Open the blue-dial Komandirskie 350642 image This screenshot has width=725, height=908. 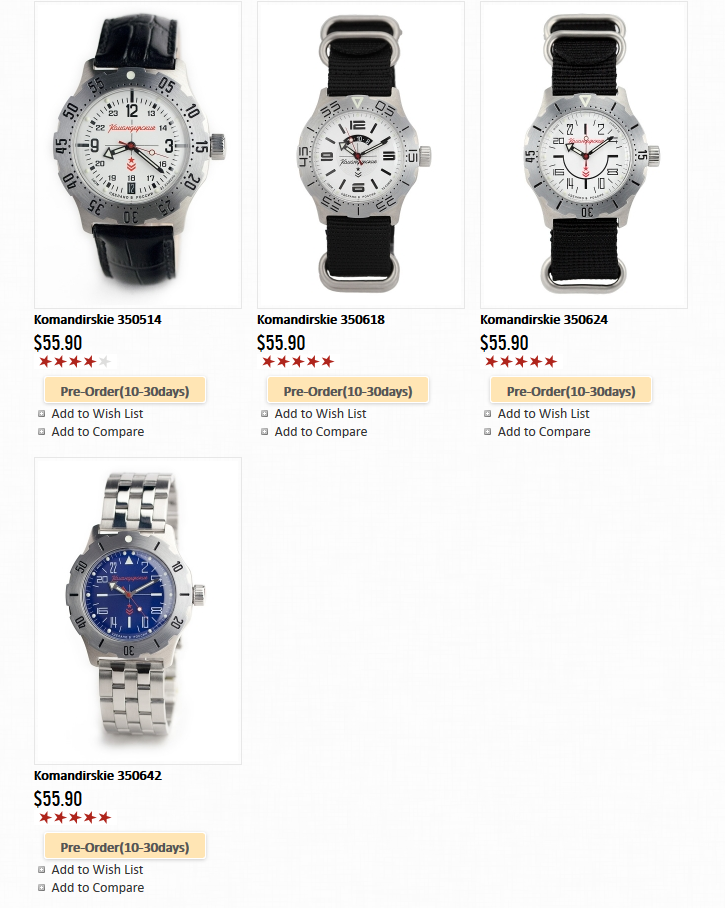pos(138,611)
